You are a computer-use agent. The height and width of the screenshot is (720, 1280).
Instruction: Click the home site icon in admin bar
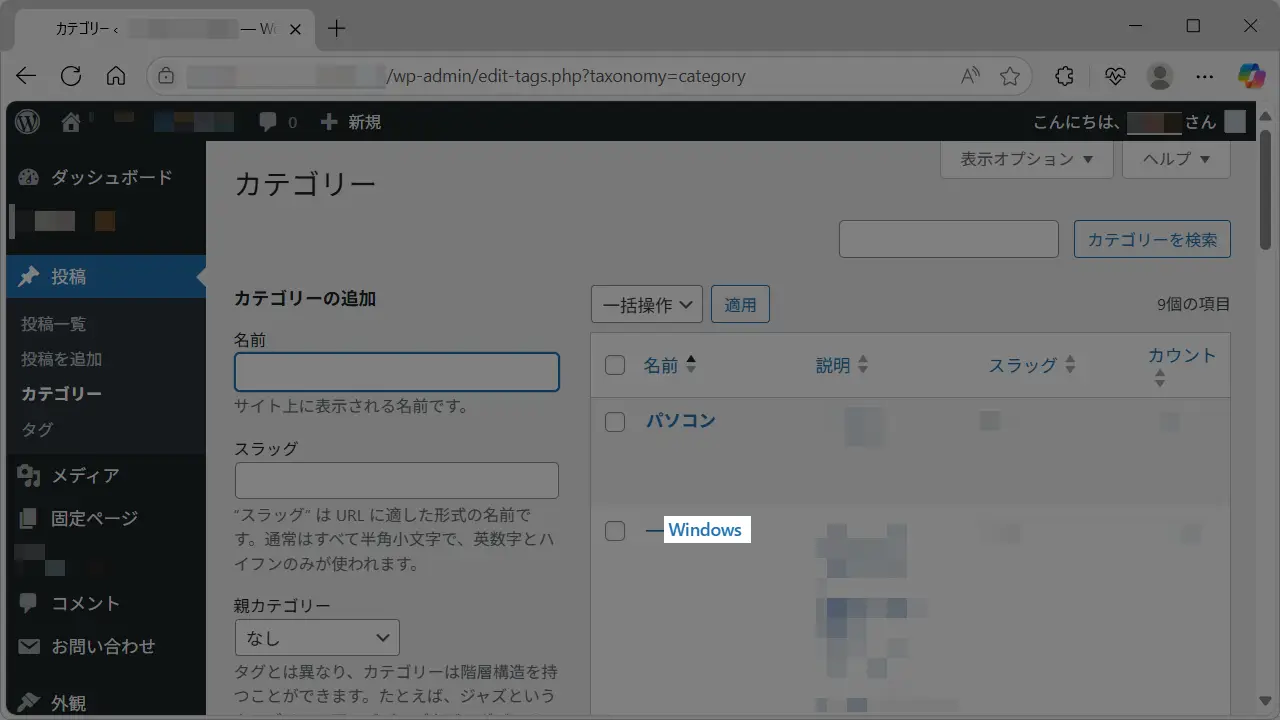71,122
